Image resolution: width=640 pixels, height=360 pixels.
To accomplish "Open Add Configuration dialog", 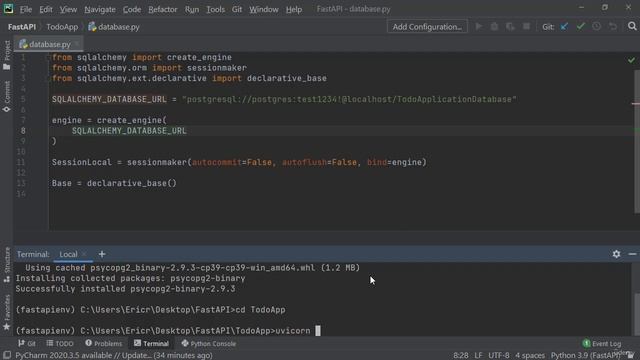I will (427, 27).
